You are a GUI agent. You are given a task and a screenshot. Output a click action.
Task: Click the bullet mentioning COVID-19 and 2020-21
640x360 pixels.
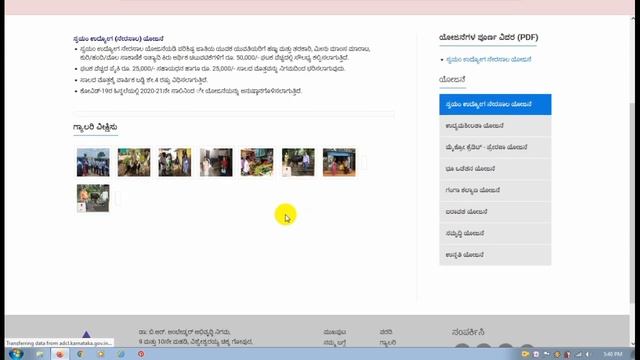click(x=191, y=91)
